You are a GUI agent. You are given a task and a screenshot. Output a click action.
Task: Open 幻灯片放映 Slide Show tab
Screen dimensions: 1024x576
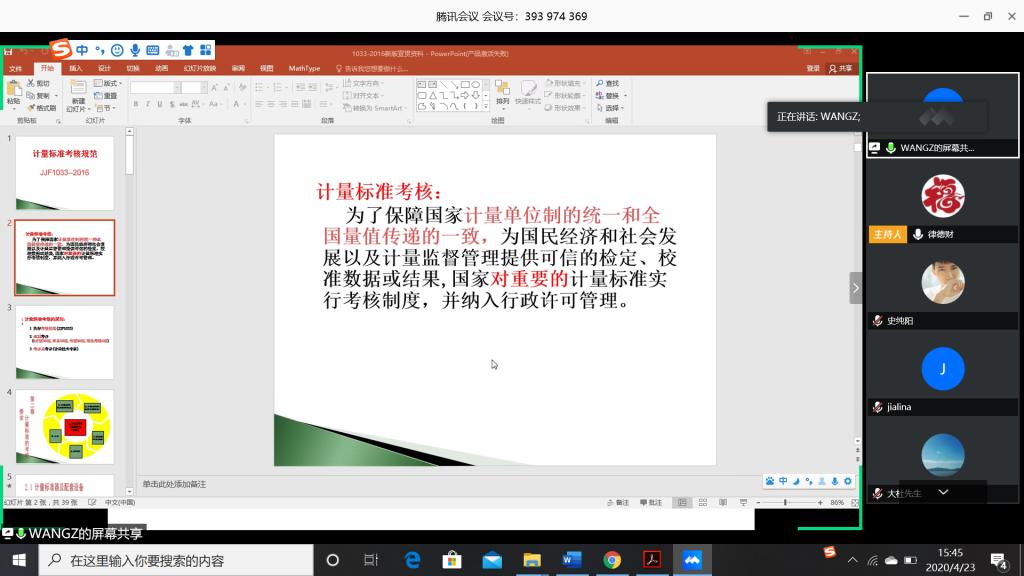pyautogui.click(x=200, y=69)
